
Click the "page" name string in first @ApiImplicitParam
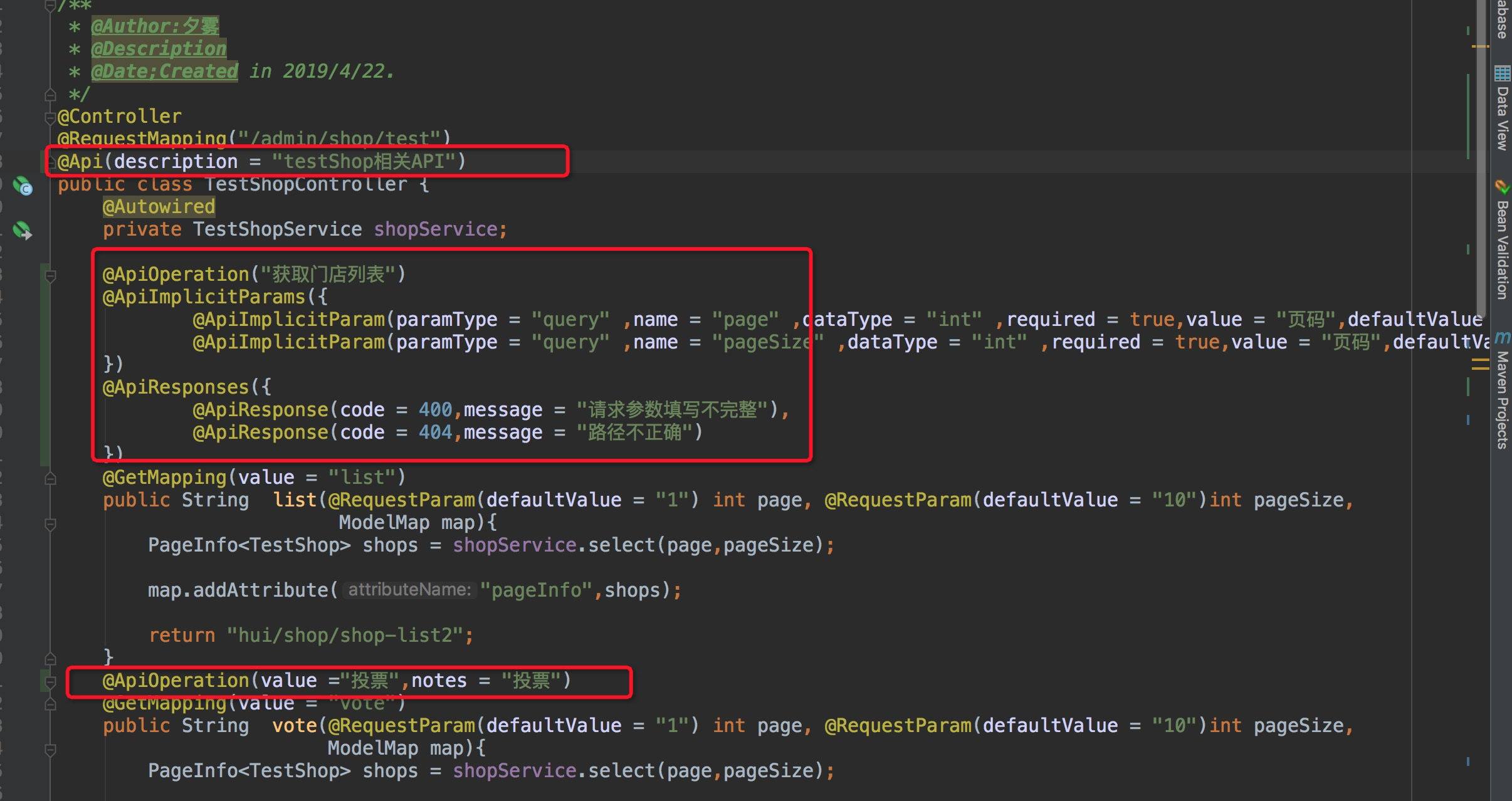pyautogui.click(x=745, y=320)
